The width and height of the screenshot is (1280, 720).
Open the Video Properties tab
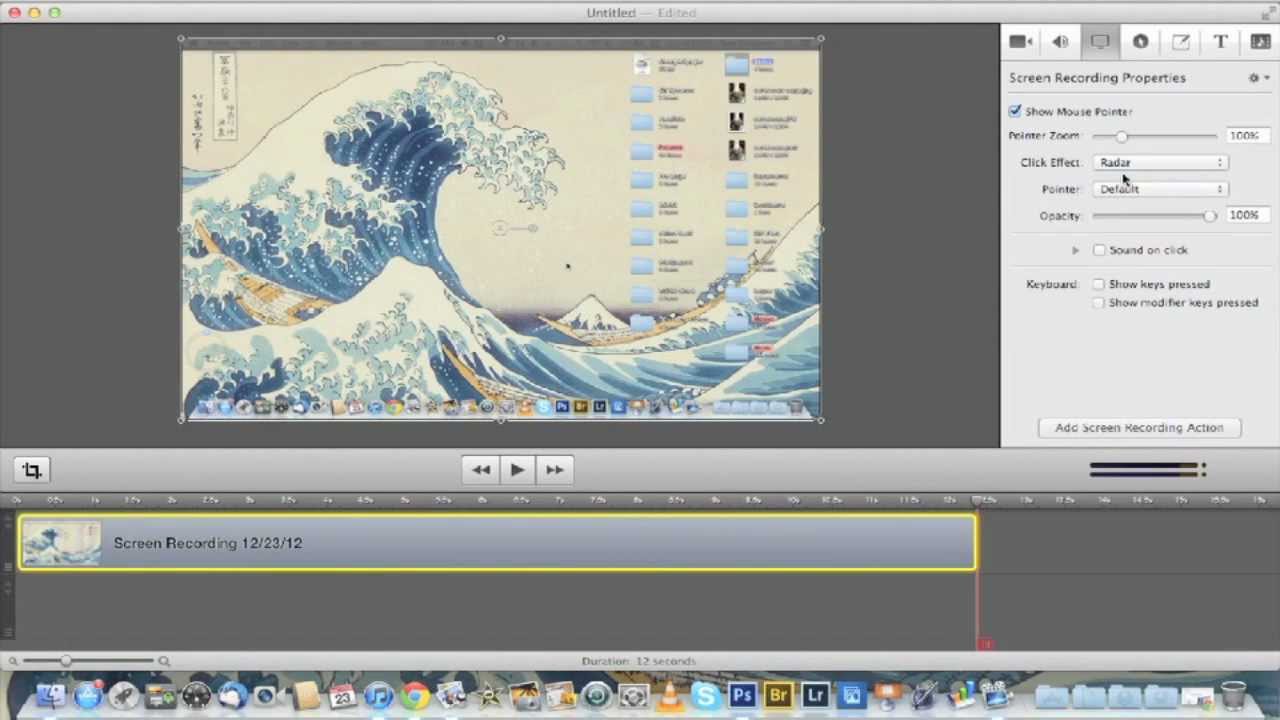coord(1020,41)
